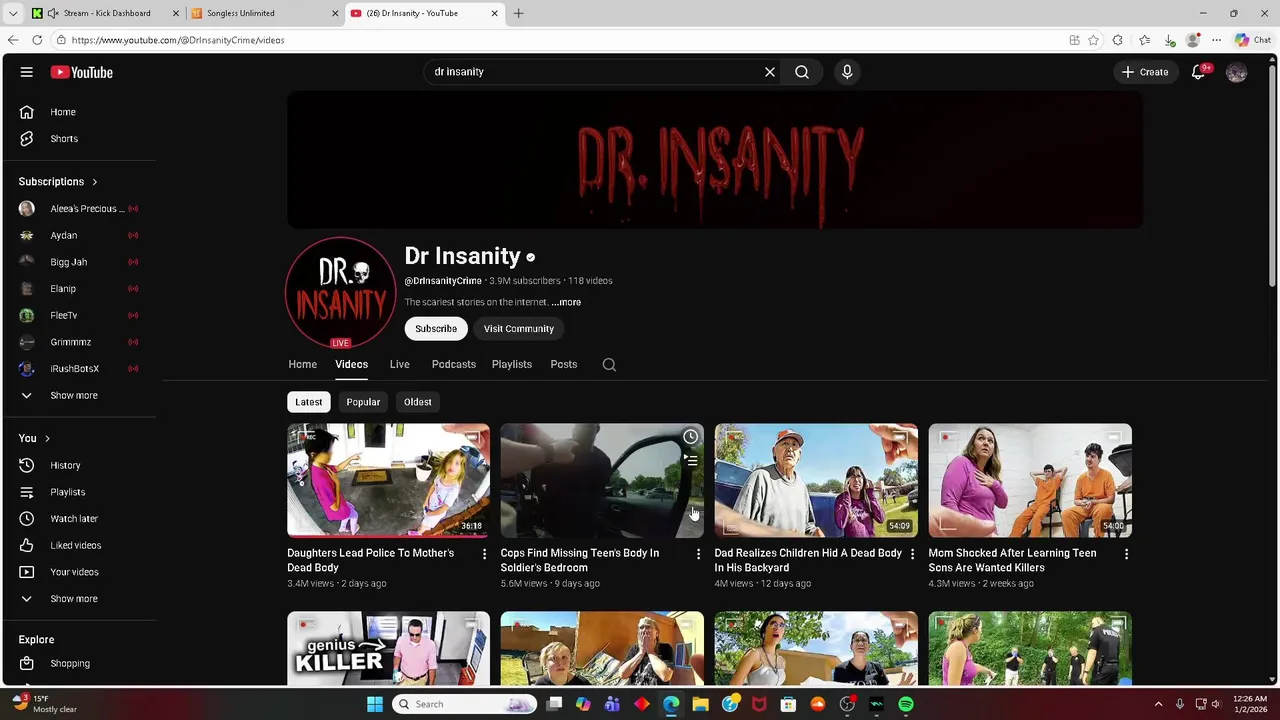Select the Latest filter chip
Screen dimensions: 1280x720
pyautogui.click(x=309, y=402)
